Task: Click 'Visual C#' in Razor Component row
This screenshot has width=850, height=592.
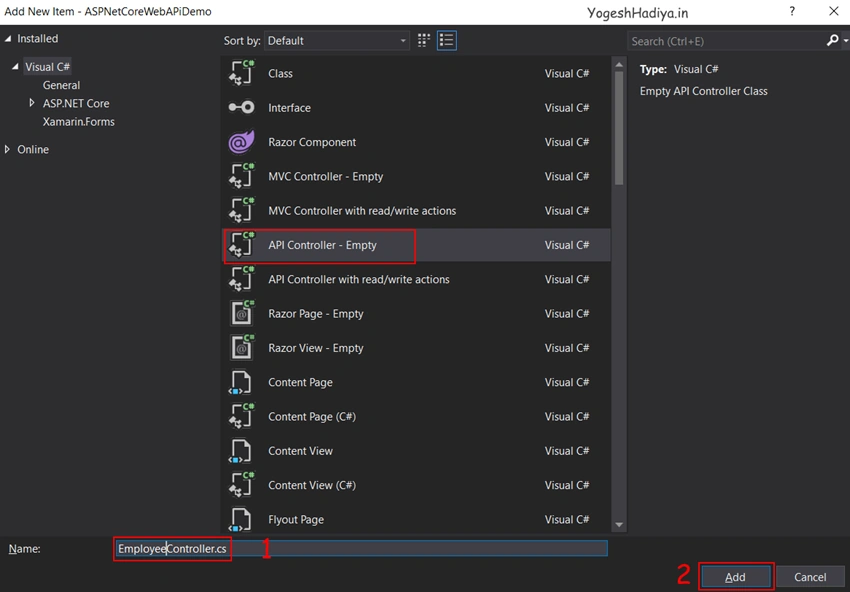Action: (x=567, y=142)
